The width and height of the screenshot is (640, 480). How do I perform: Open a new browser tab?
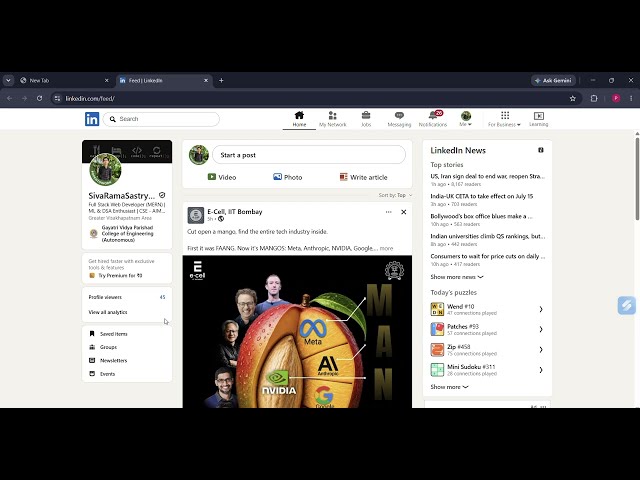coord(221,80)
